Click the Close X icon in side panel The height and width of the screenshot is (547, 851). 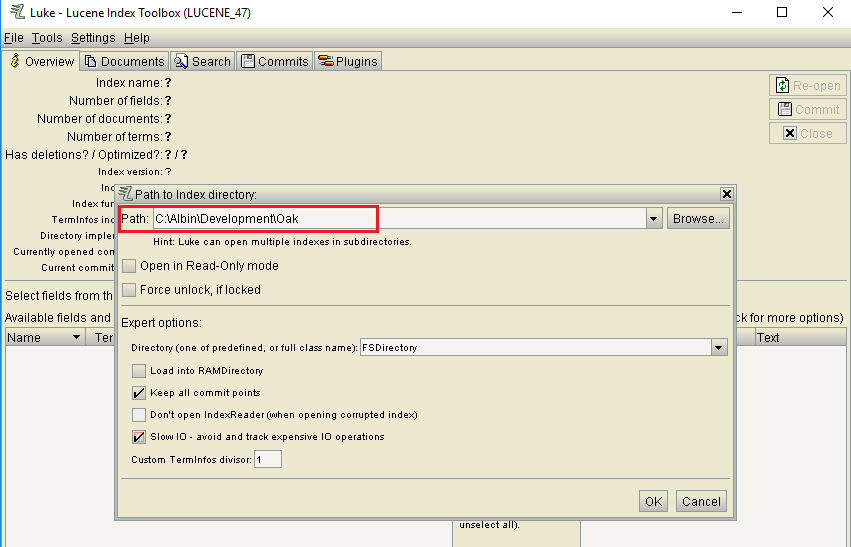[x=790, y=133]
